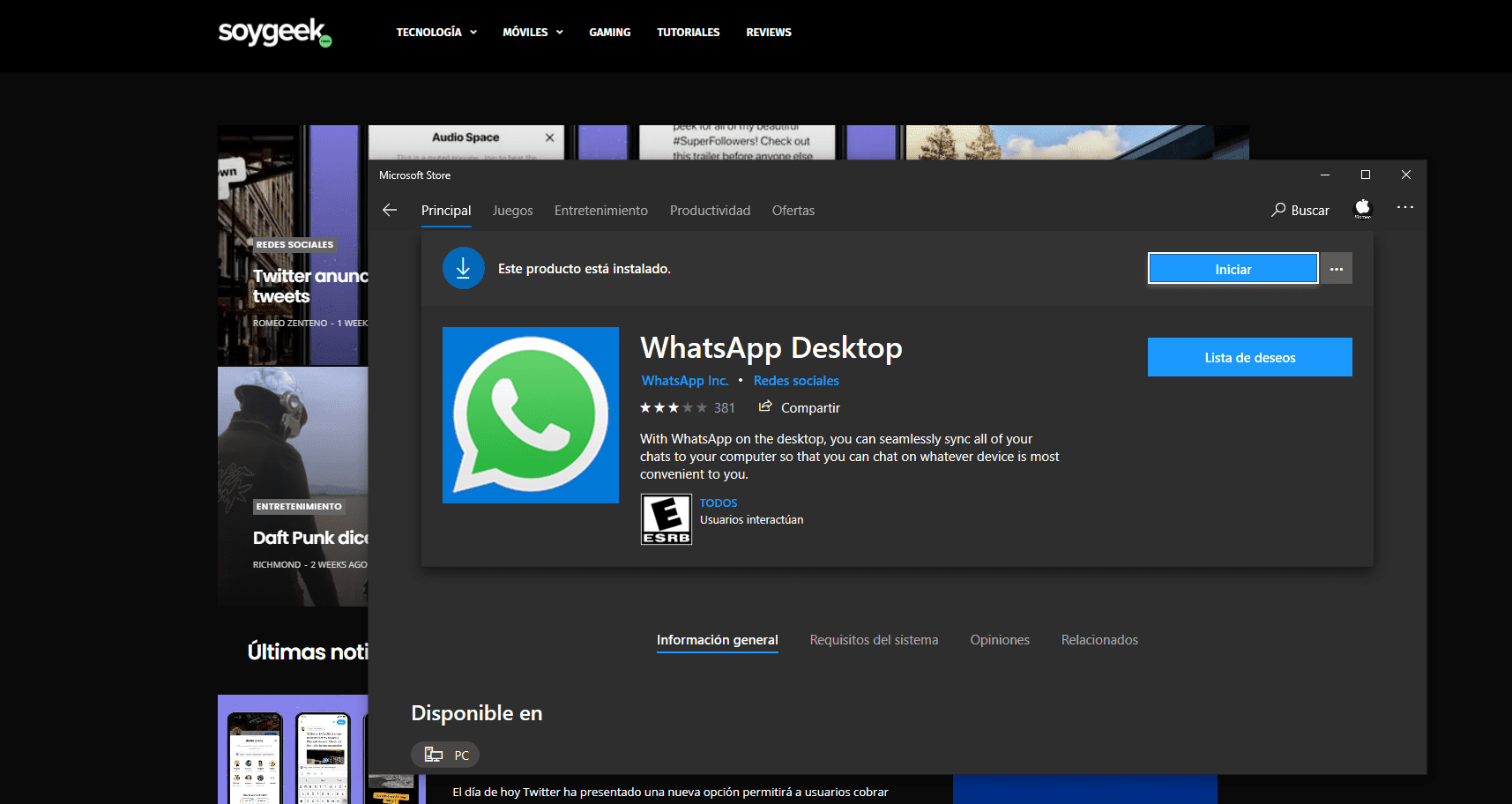
Task: Click the Buscar magnifier search icon
Action: 1278,210
